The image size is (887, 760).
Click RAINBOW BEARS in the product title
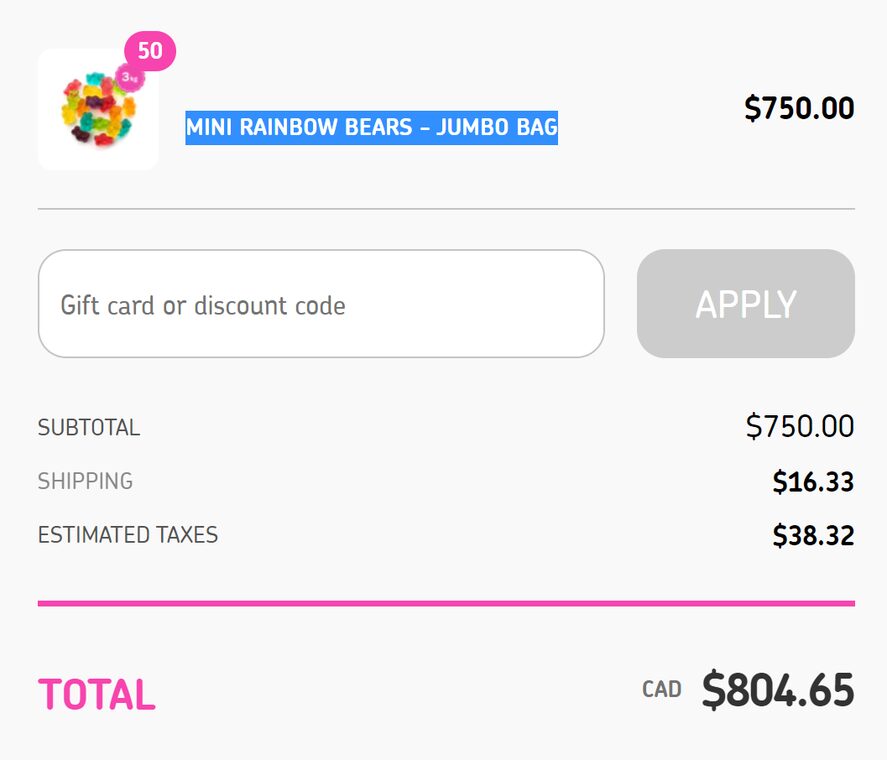(x=324, y=128)
